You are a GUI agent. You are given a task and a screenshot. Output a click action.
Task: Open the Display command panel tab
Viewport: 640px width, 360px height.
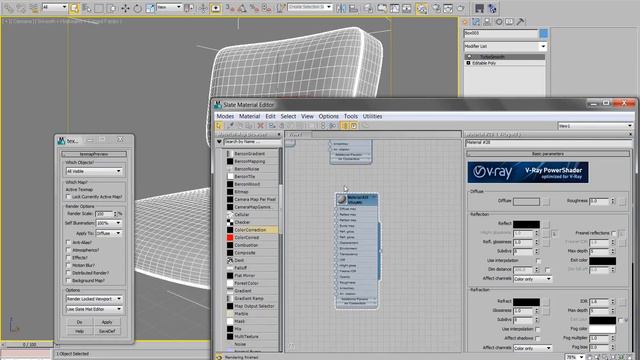pyautogui.click(x=509, y=22)
